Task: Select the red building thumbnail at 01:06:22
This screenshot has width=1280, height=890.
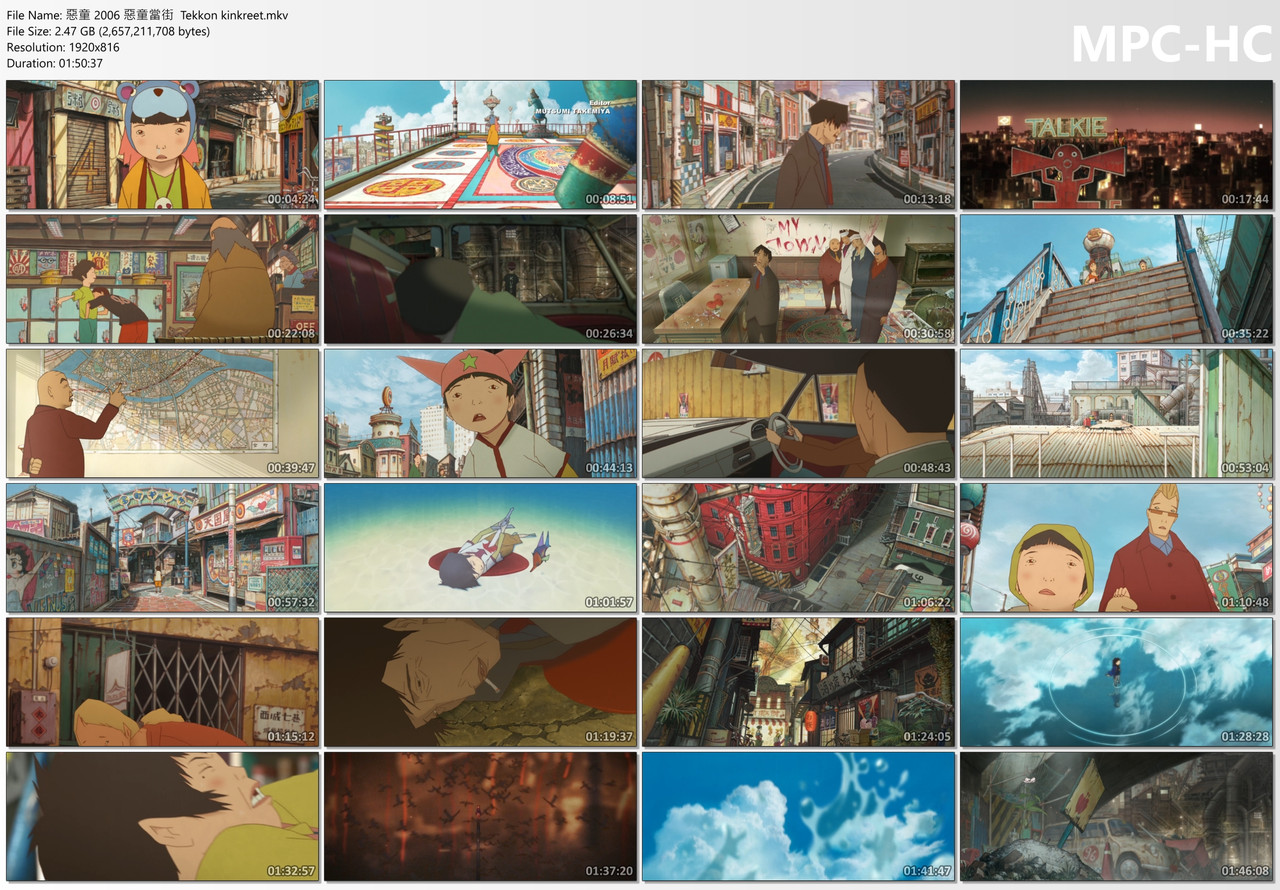Action: 799,548
